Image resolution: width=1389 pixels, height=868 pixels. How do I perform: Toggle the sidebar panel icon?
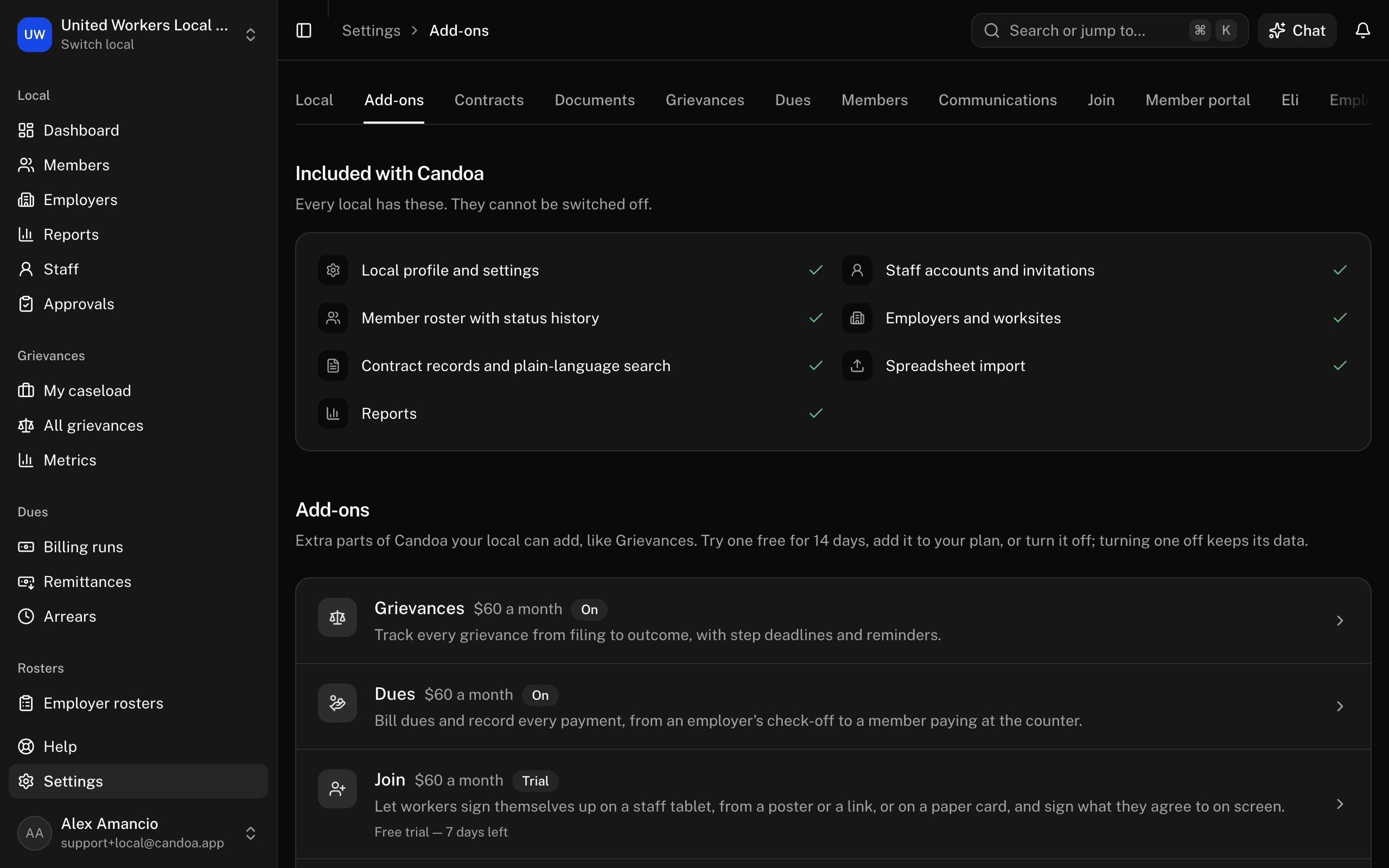304,30
